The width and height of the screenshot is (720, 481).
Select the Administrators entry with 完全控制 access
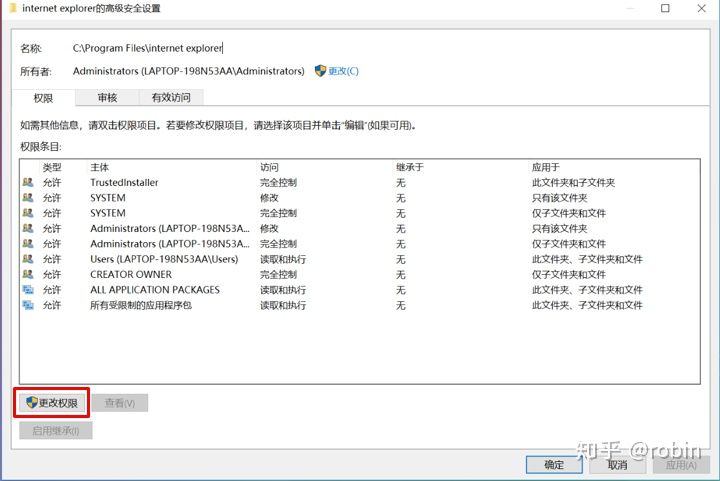pyautogui.click(x=360, y=244)
